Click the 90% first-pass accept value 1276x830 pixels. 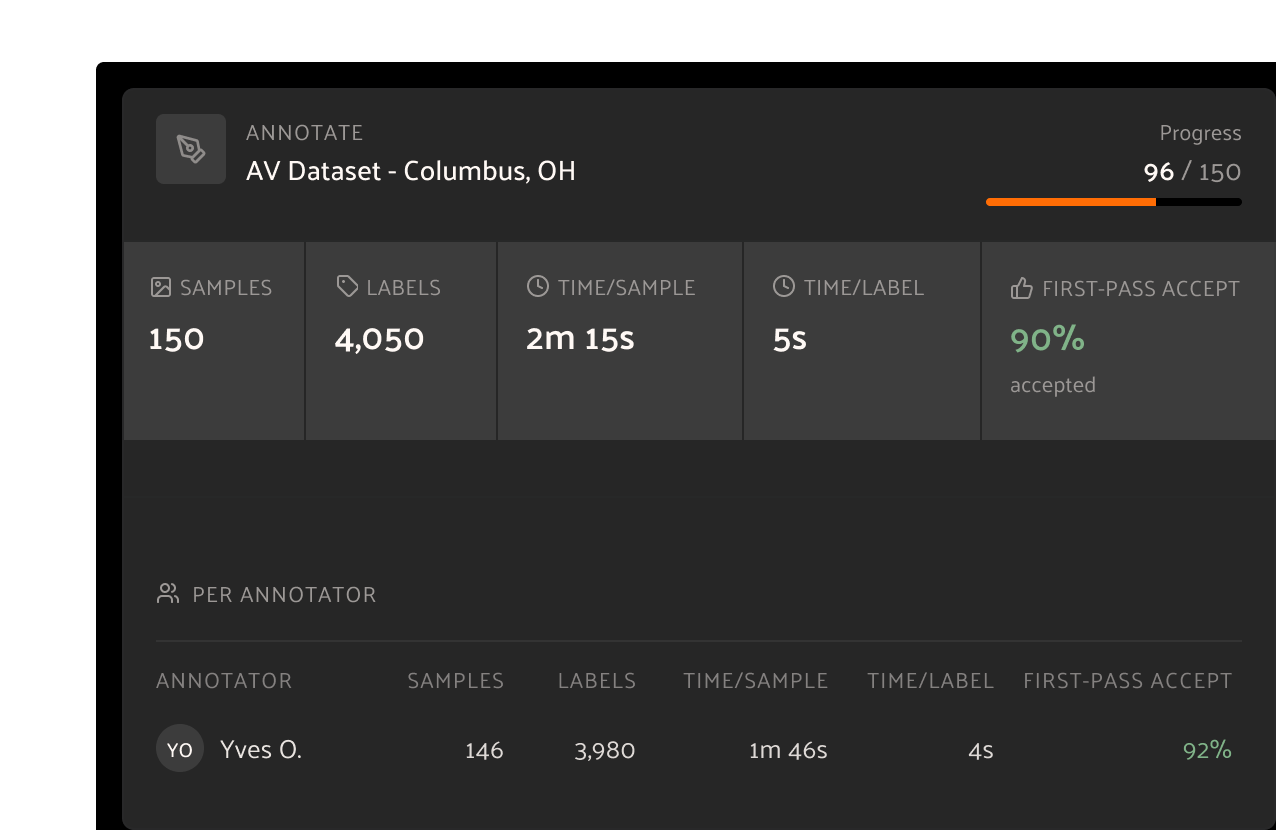coord(1047,340)
